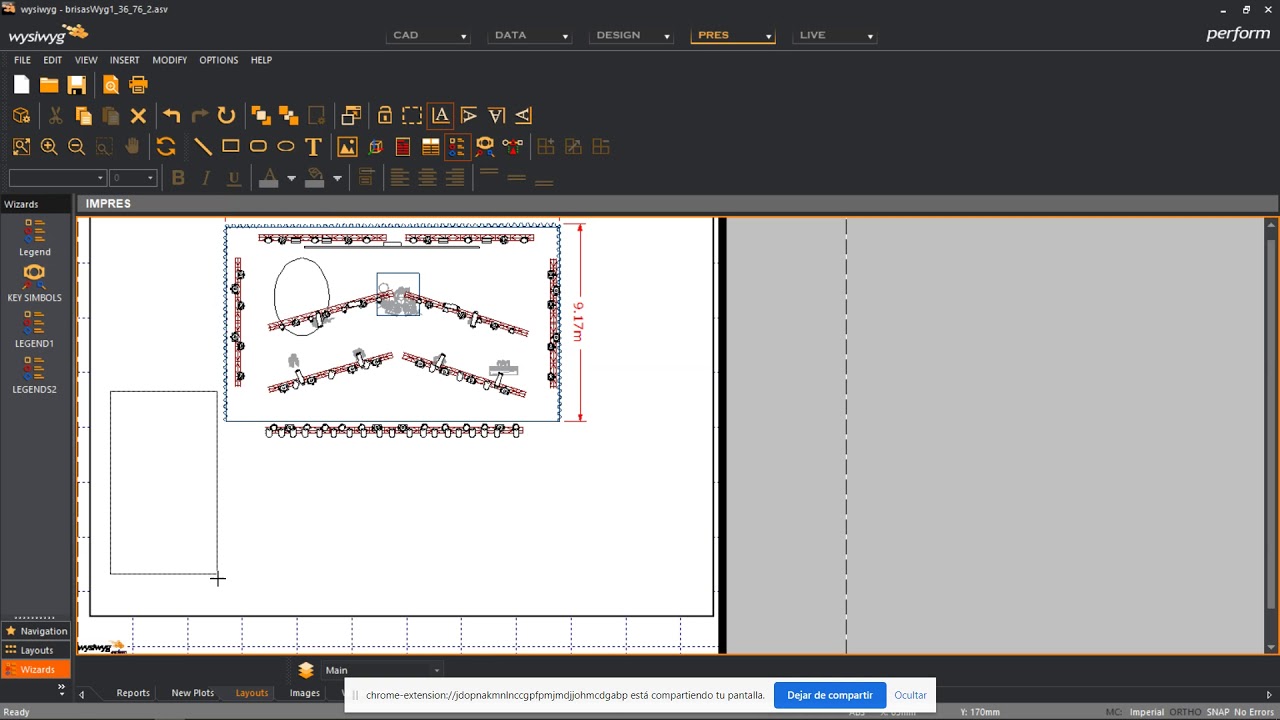Zoom in with the magnifier plus icon
The height and width of the screenshot is (720, 1280).
[x=48, y=147]
